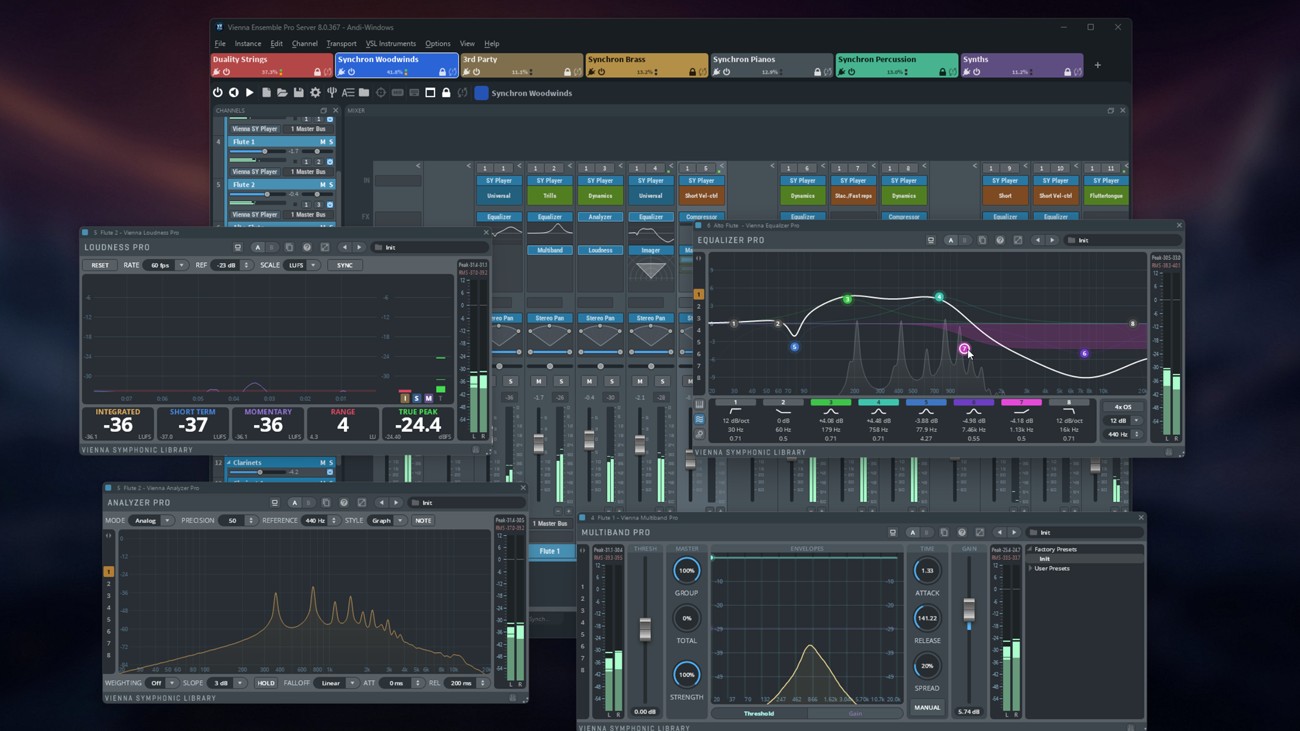Click the RESET button in Loudness Pro

tap(101, 265)
